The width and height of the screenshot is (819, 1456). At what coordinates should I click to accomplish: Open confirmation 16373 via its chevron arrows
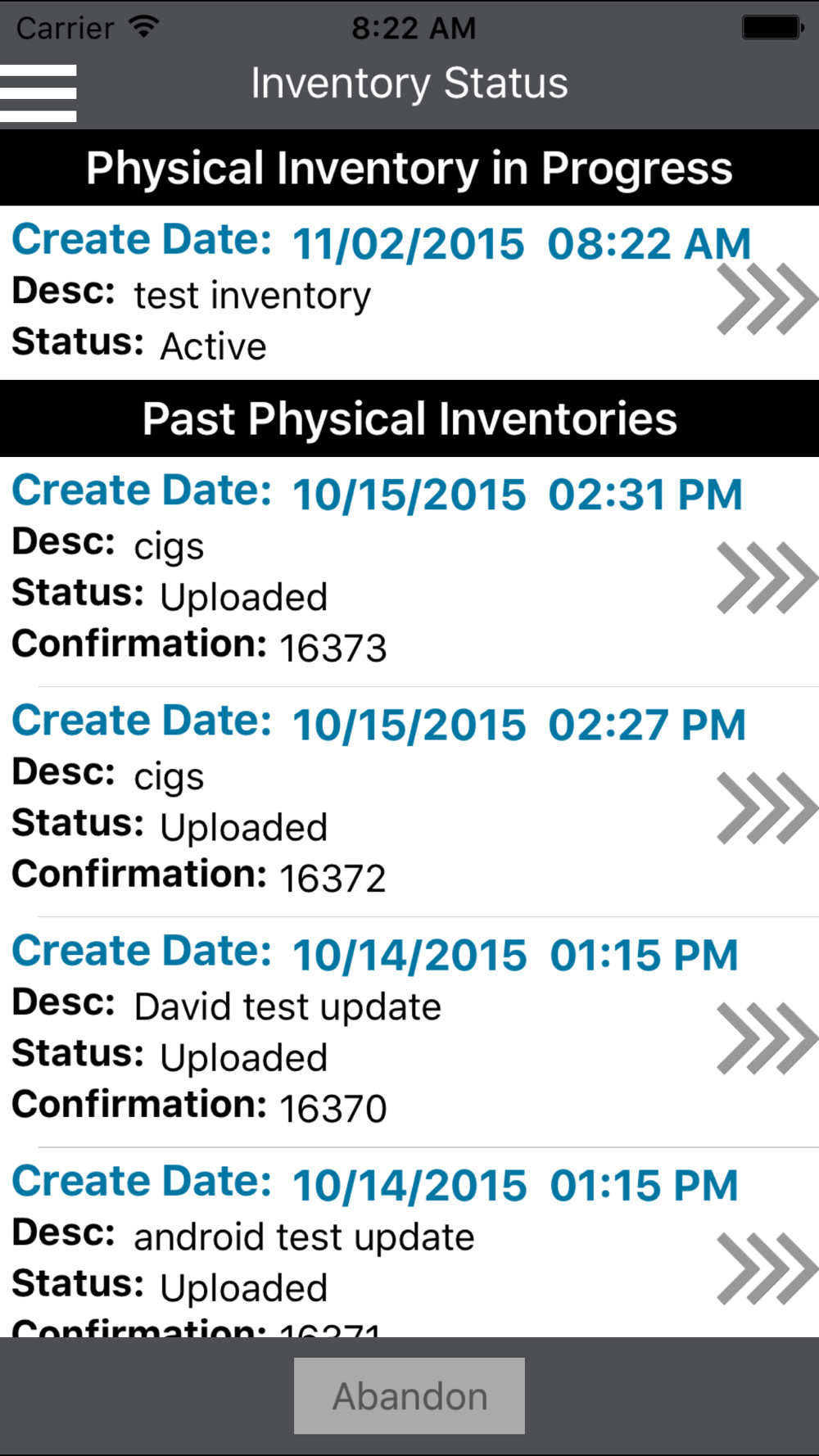pos(767,577)
